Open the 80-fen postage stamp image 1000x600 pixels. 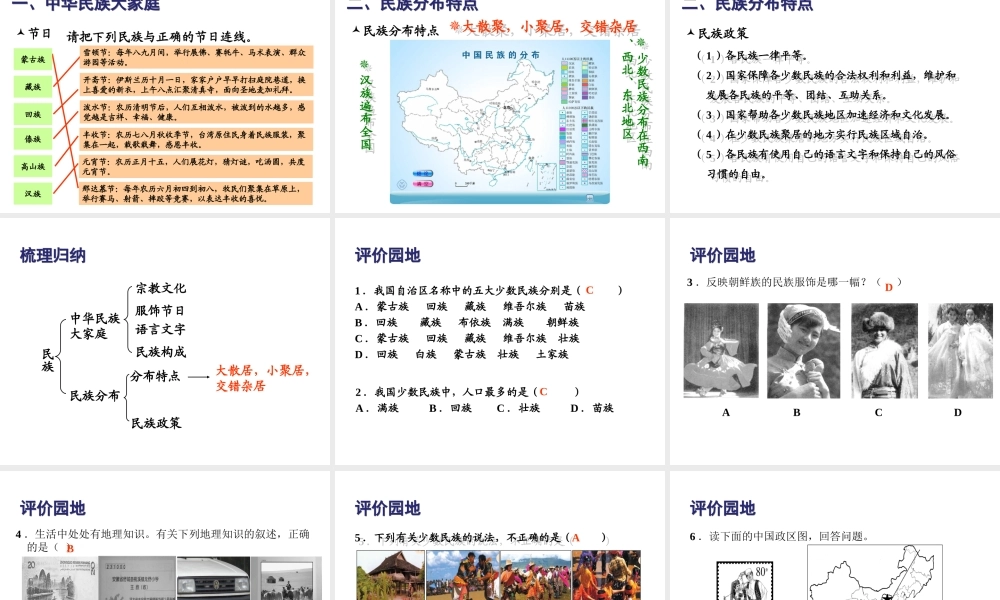(744, 581)
